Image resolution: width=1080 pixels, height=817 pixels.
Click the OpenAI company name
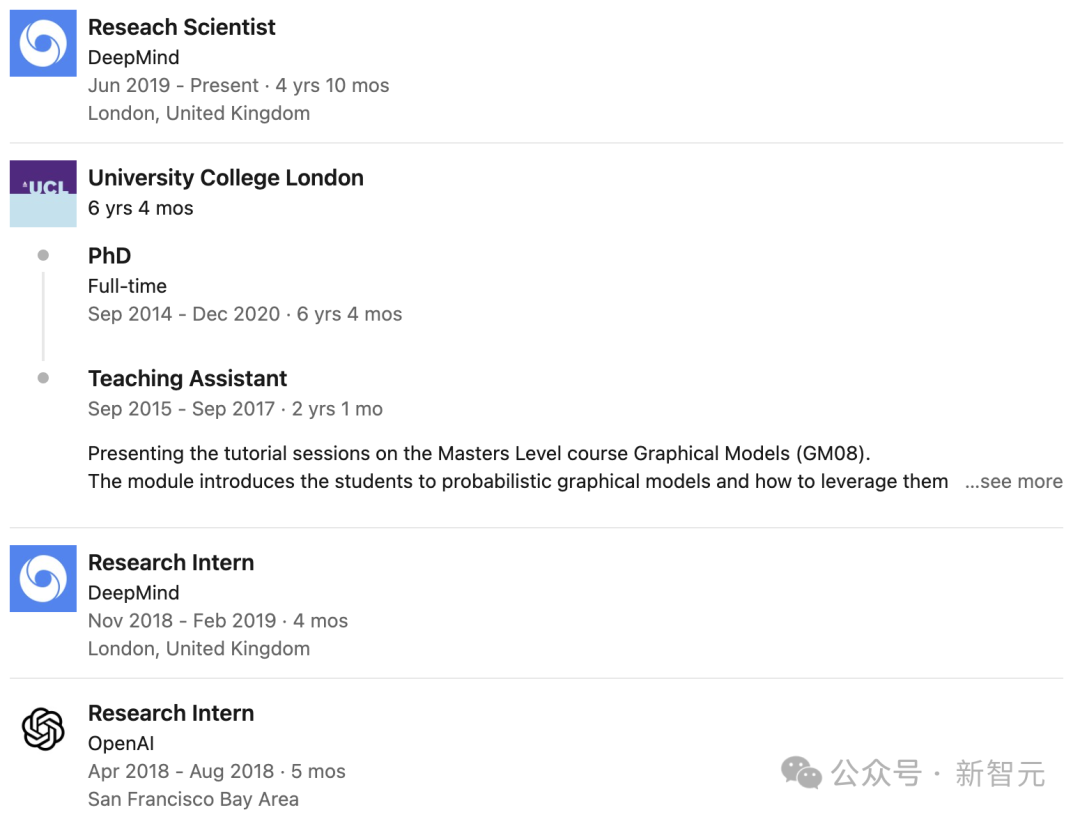click(x=121, y=743)
